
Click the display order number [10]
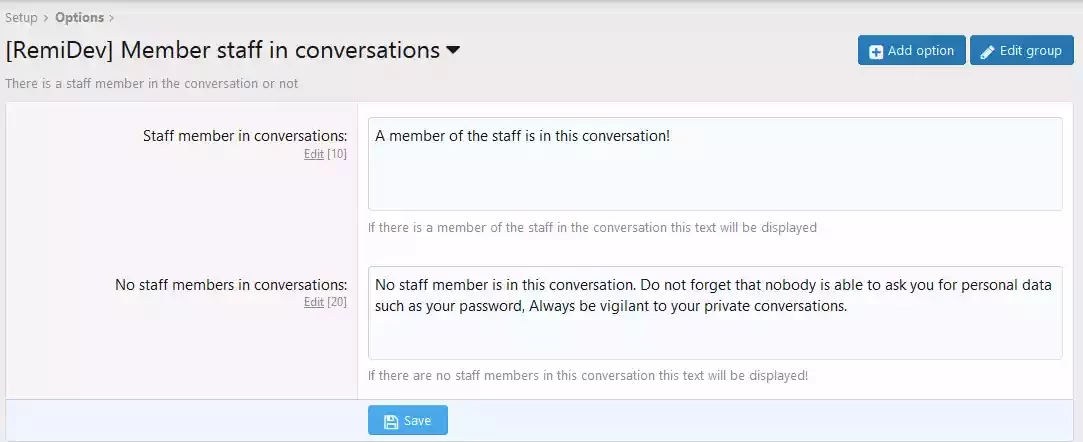tap(337, 154)
